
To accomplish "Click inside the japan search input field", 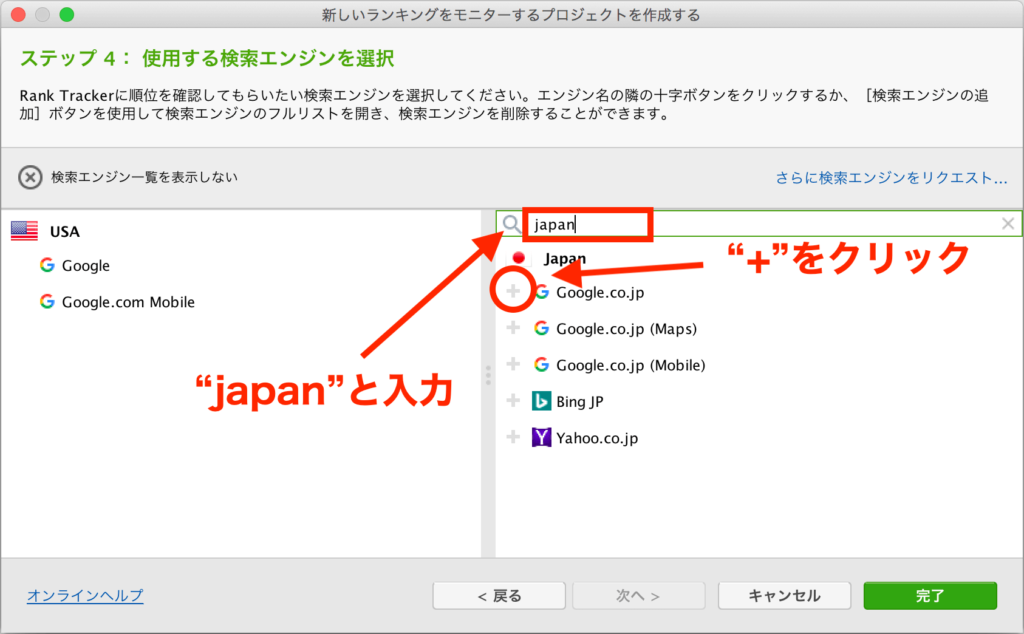I will (761, 224).
